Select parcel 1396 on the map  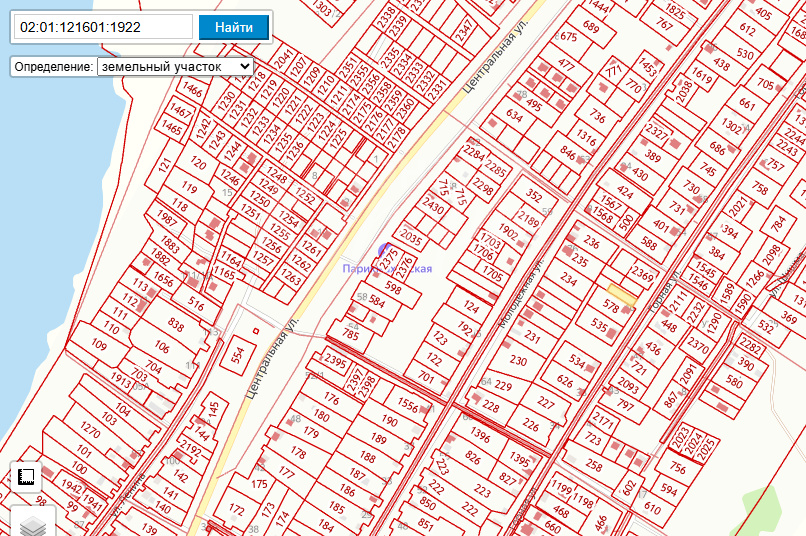click(480, 436)
